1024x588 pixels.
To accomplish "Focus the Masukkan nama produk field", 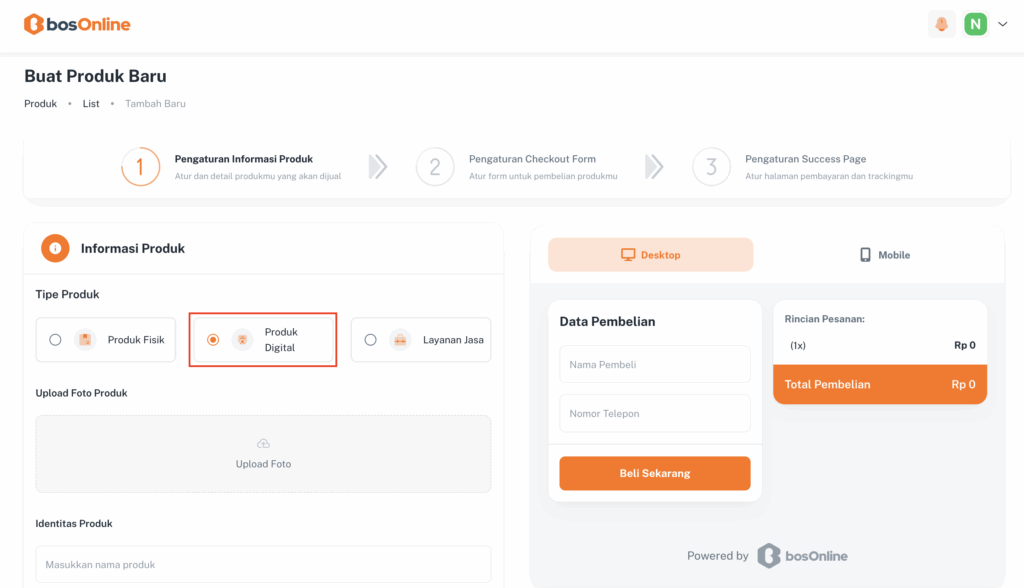I will [263, 564].
